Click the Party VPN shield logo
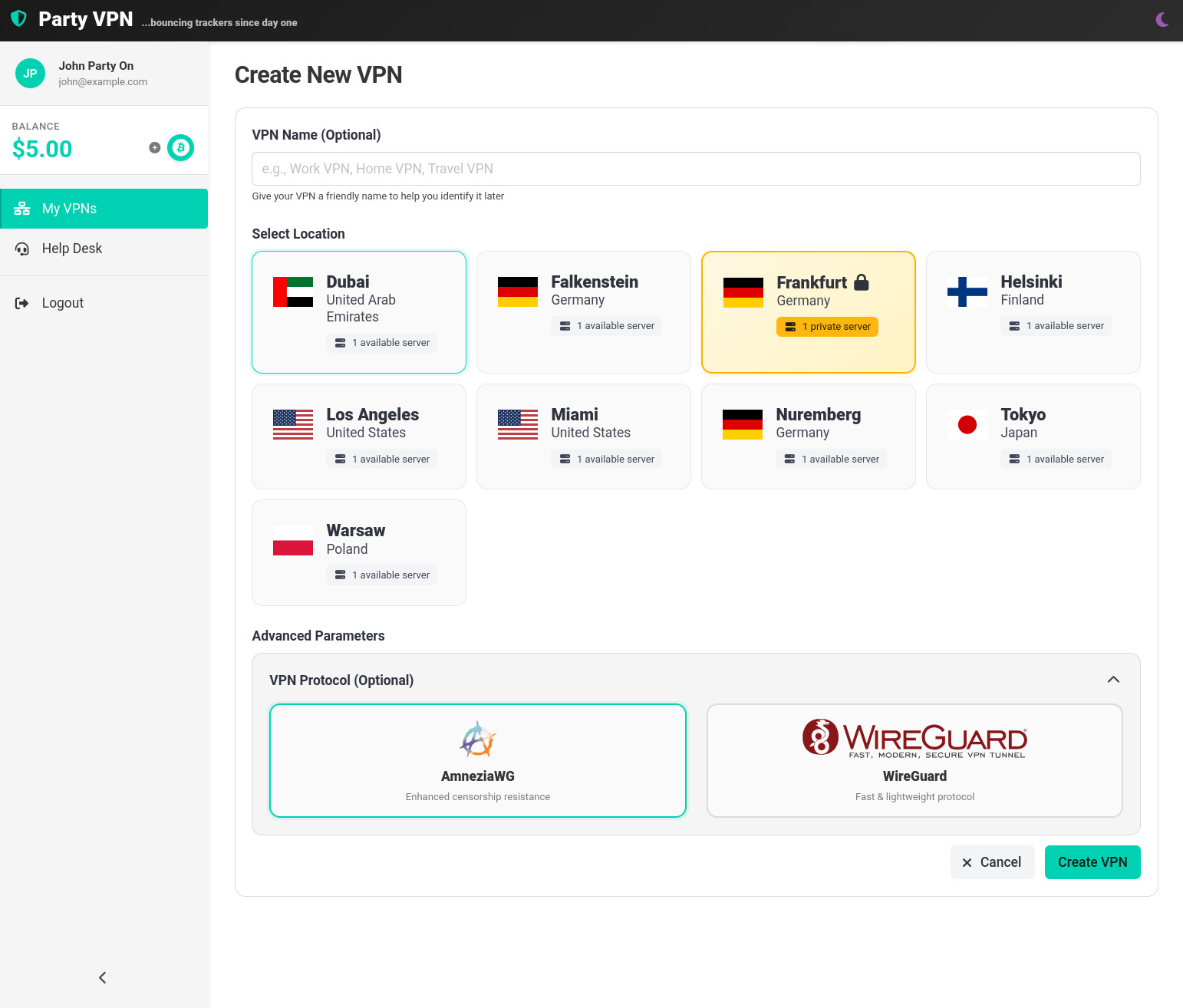 pos(19,18)
